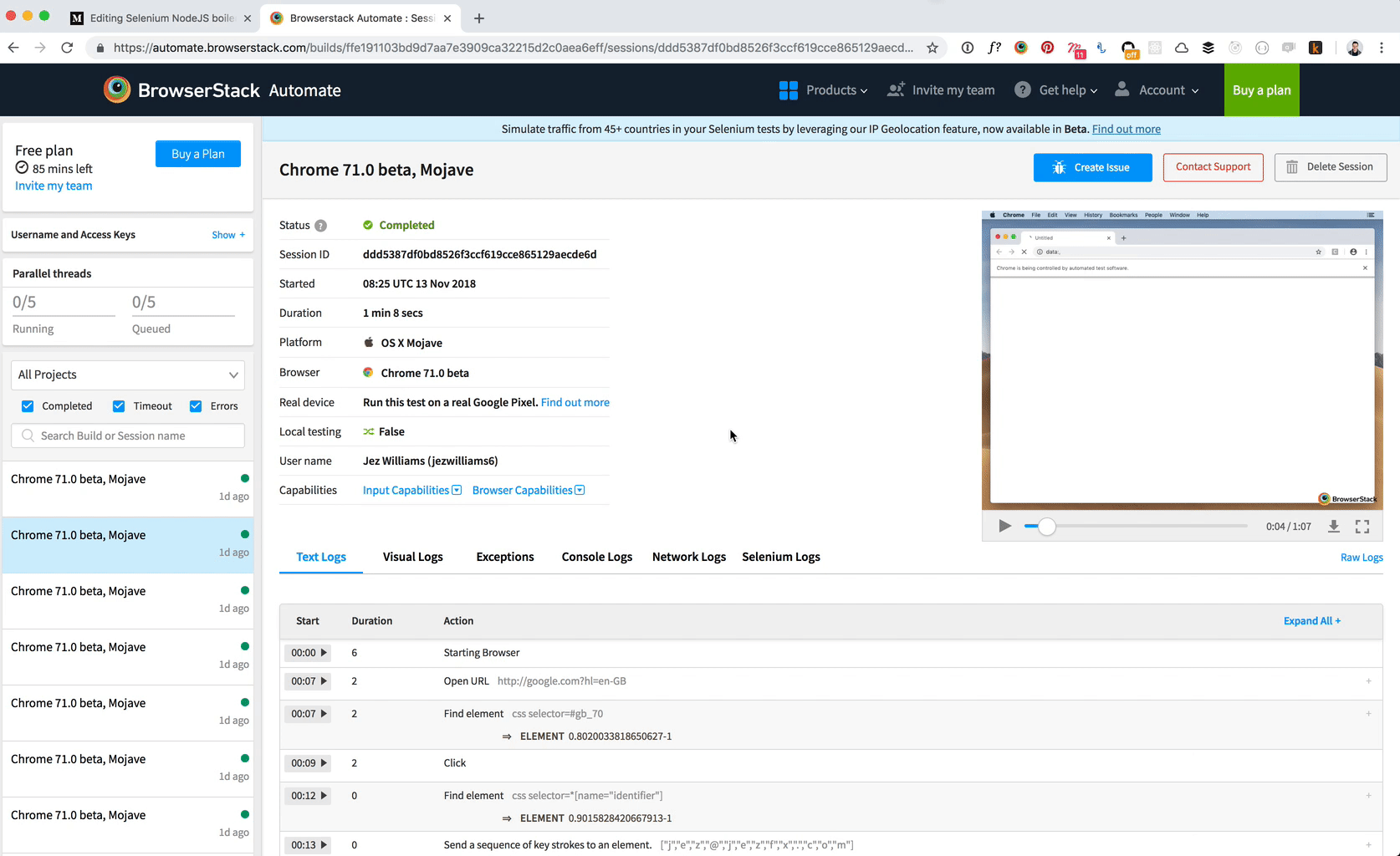The width and height of the screenshot is (1400, 856).
Task: Click Find out more about real device
Action: (x=575, y=403)
